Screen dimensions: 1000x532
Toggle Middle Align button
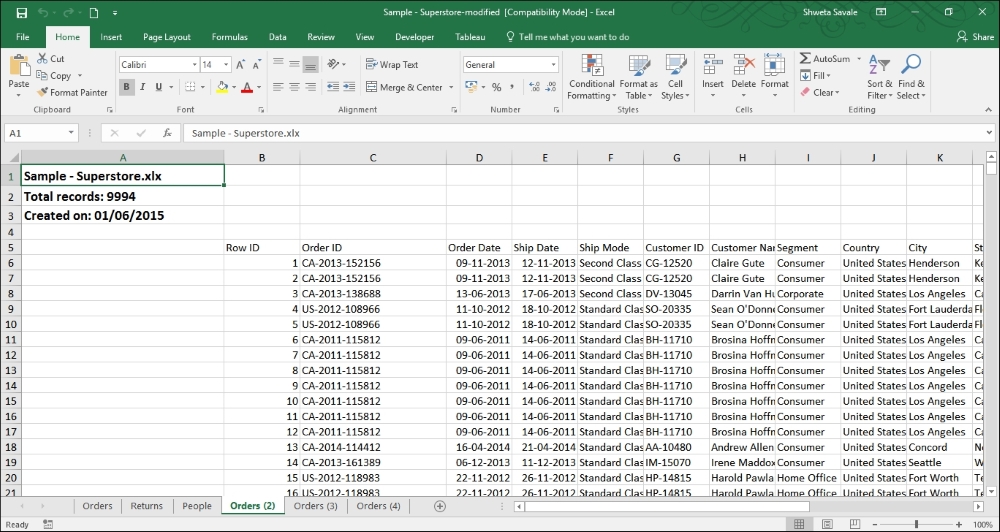[x=294, y=64]
